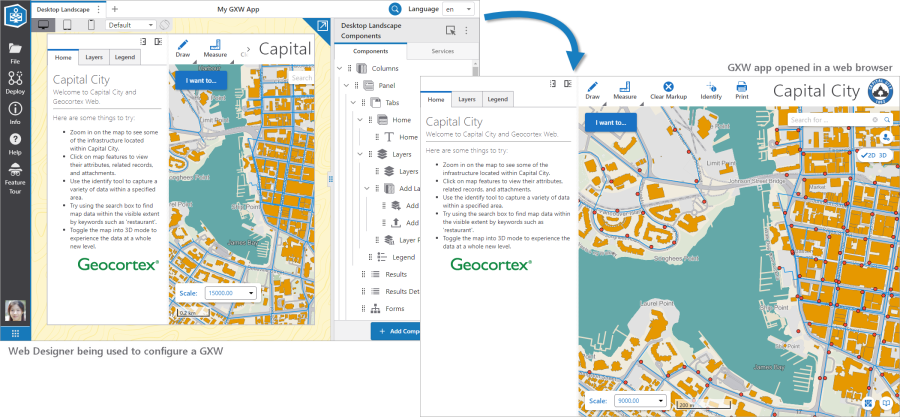Switch the map to 3D mode
This screenshot has width=900, height=417.
pyautogui.click(x=883, y=155)
